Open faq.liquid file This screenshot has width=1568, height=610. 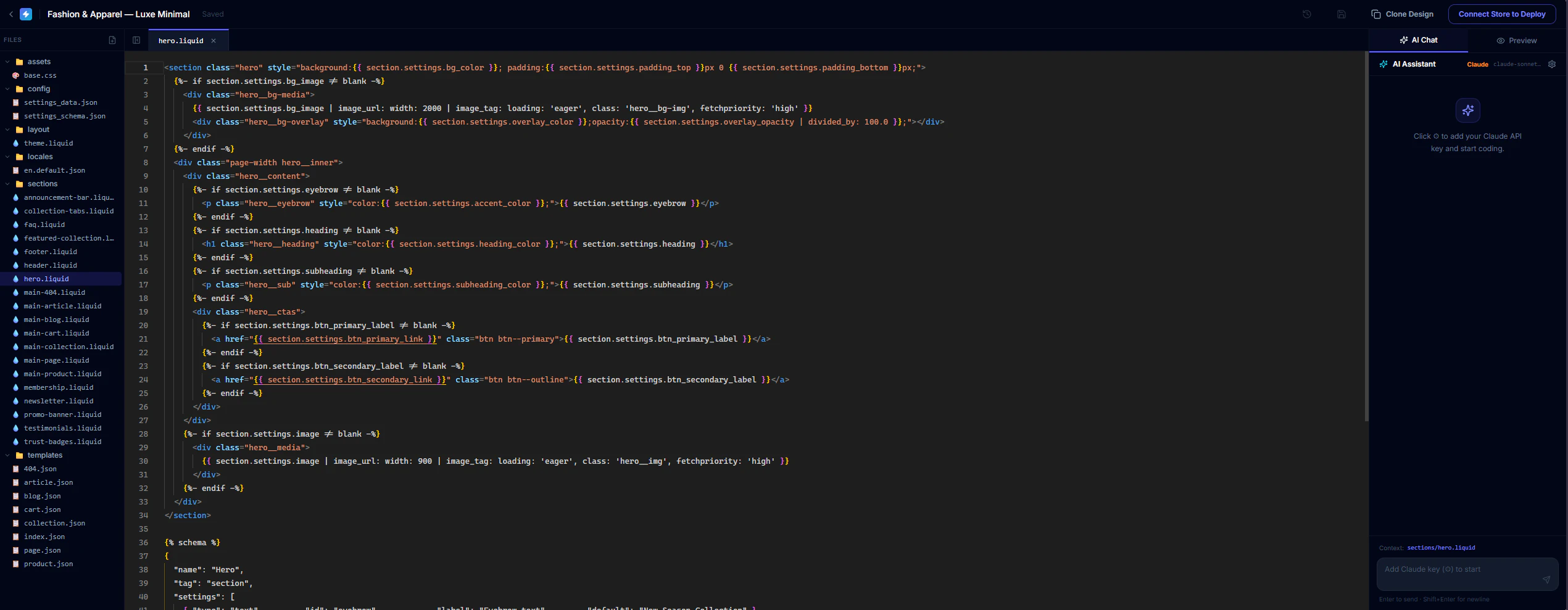point(61,225)
